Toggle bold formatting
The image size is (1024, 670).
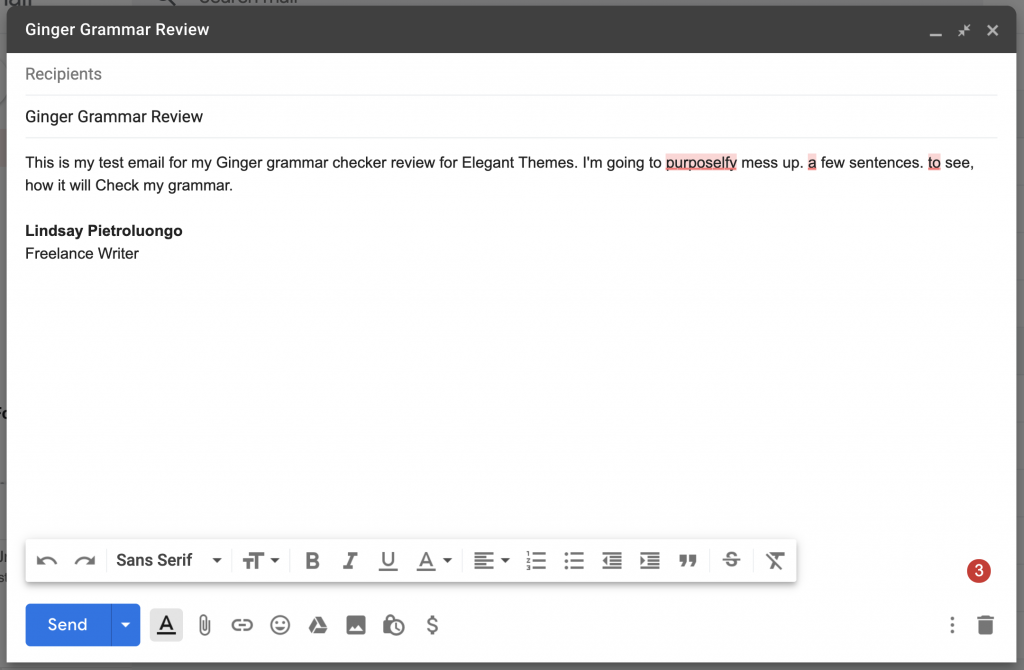pos(312,561)
